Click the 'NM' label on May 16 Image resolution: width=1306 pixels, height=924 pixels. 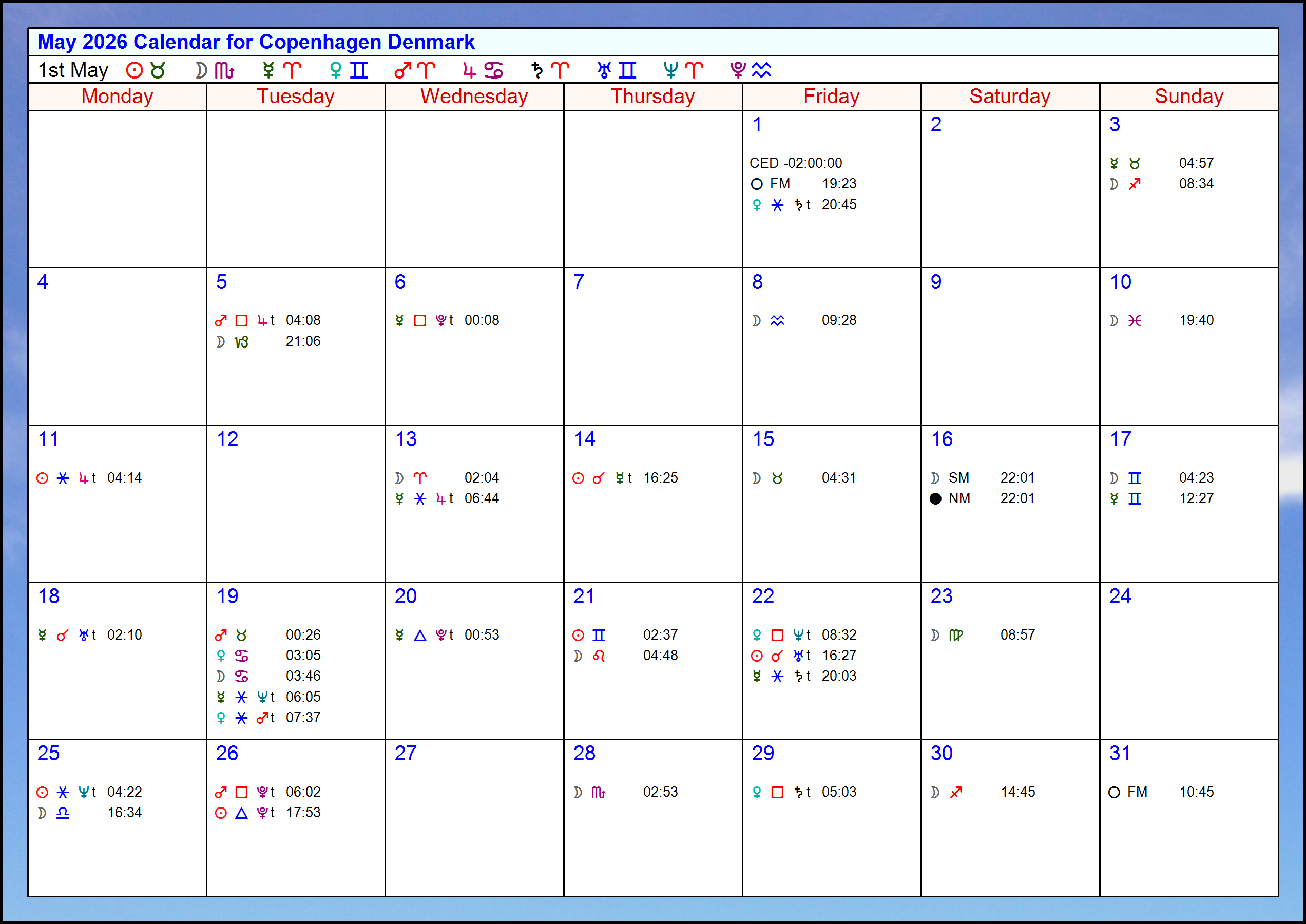pos(959,498)
